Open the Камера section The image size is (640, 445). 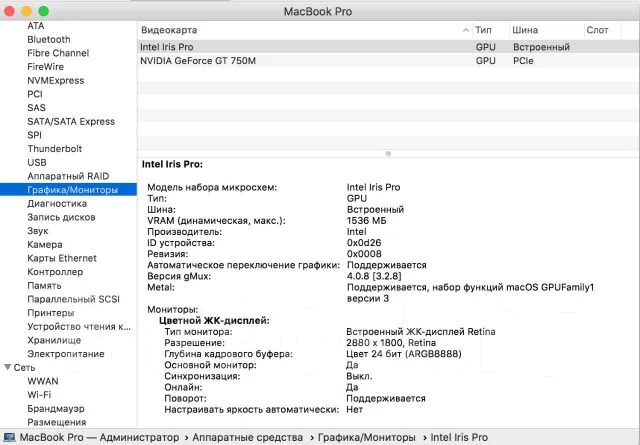pos(44,245)
